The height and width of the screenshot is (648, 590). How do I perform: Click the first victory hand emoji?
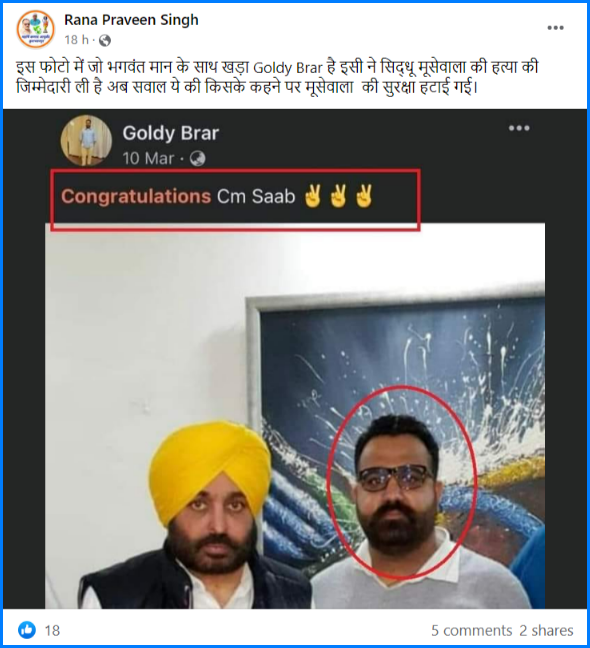tap(313, 196)
